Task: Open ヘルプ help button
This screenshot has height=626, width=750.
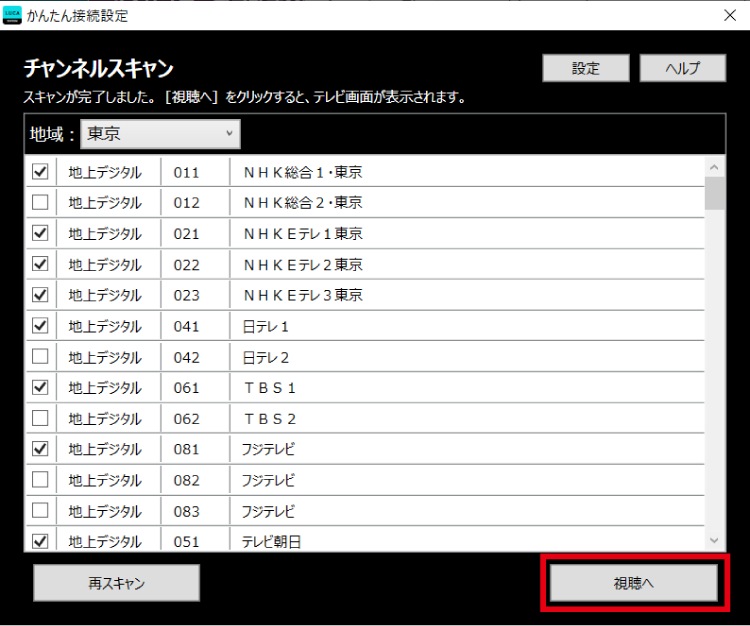Action: click(683, 68)
